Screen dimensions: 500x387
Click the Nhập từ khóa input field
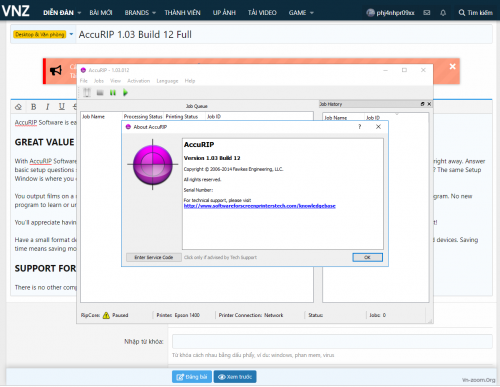[332, 342]
